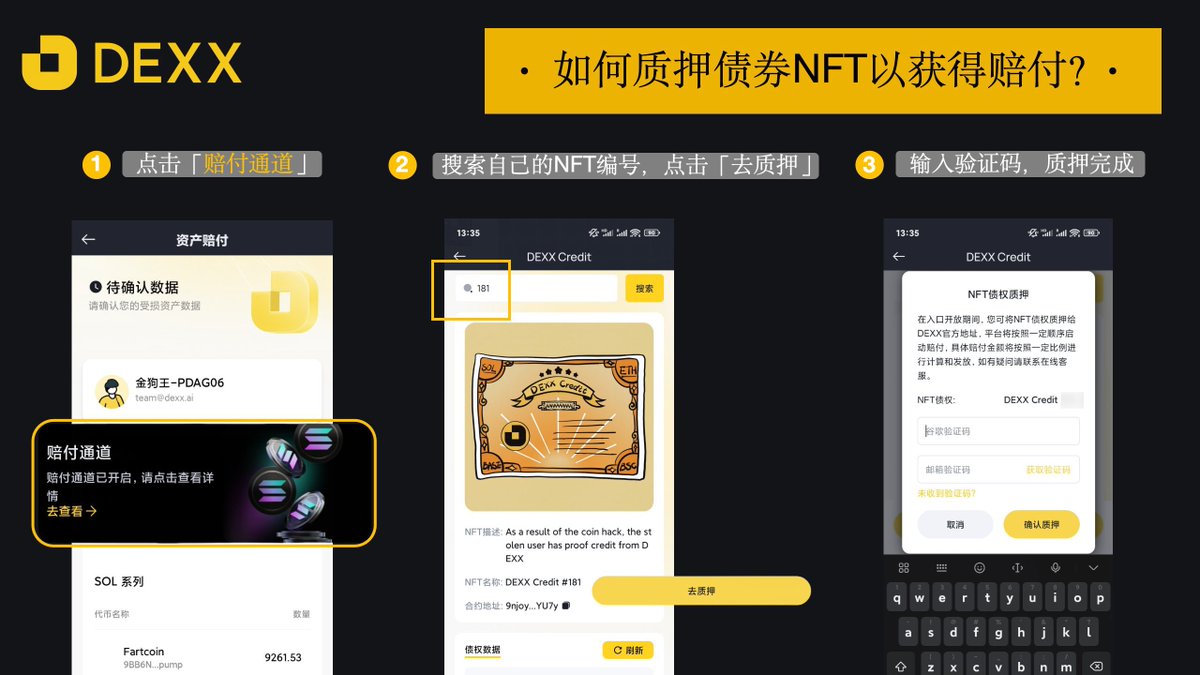
Task: Tap the w key
Action: [920, 598]
